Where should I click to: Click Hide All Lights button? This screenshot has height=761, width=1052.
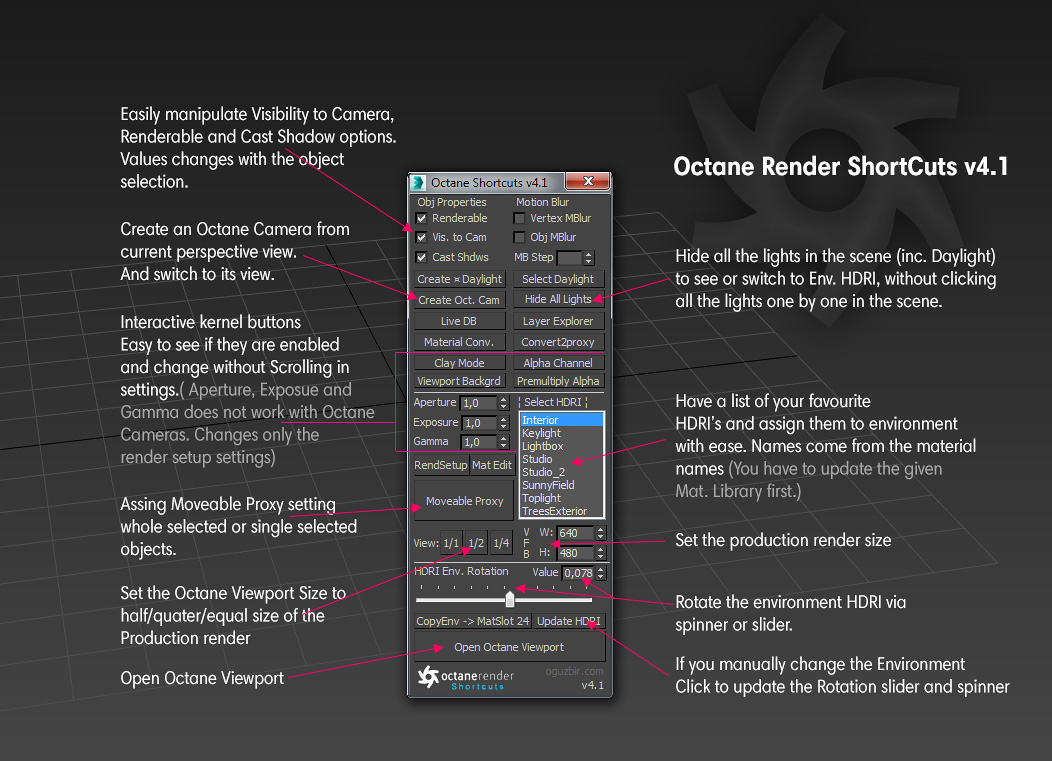click(558, 299)
